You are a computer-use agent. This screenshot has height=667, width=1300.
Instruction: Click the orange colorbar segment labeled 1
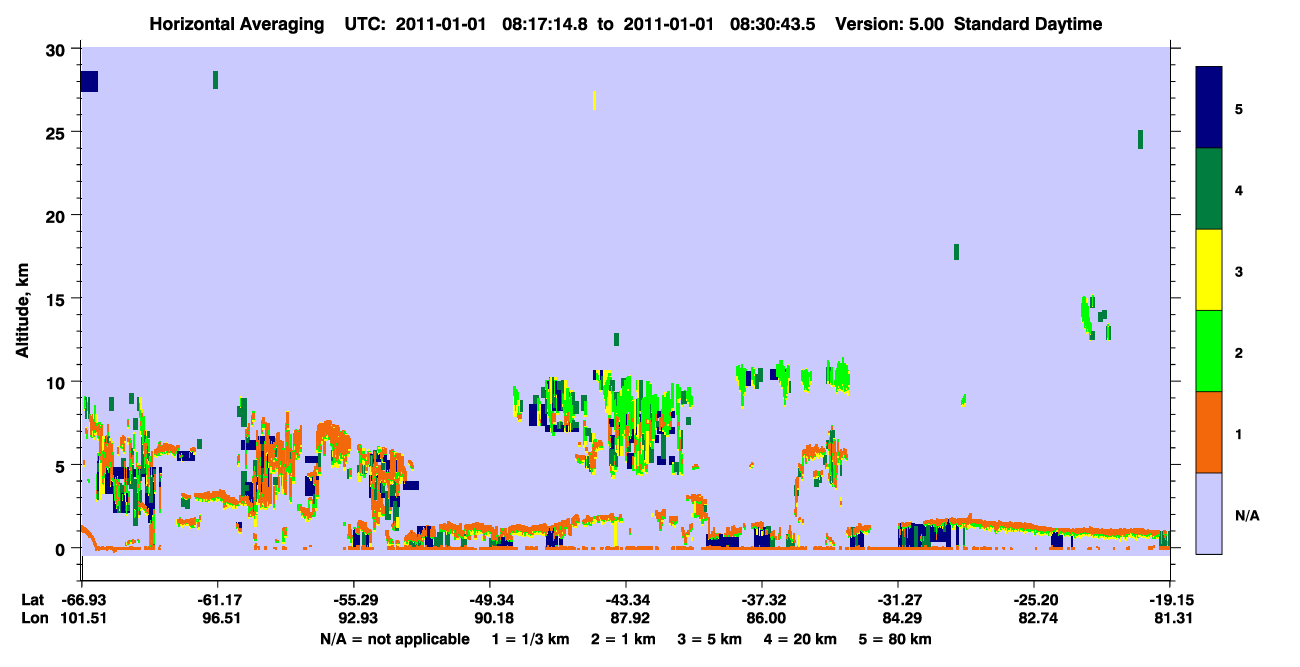1209,432
